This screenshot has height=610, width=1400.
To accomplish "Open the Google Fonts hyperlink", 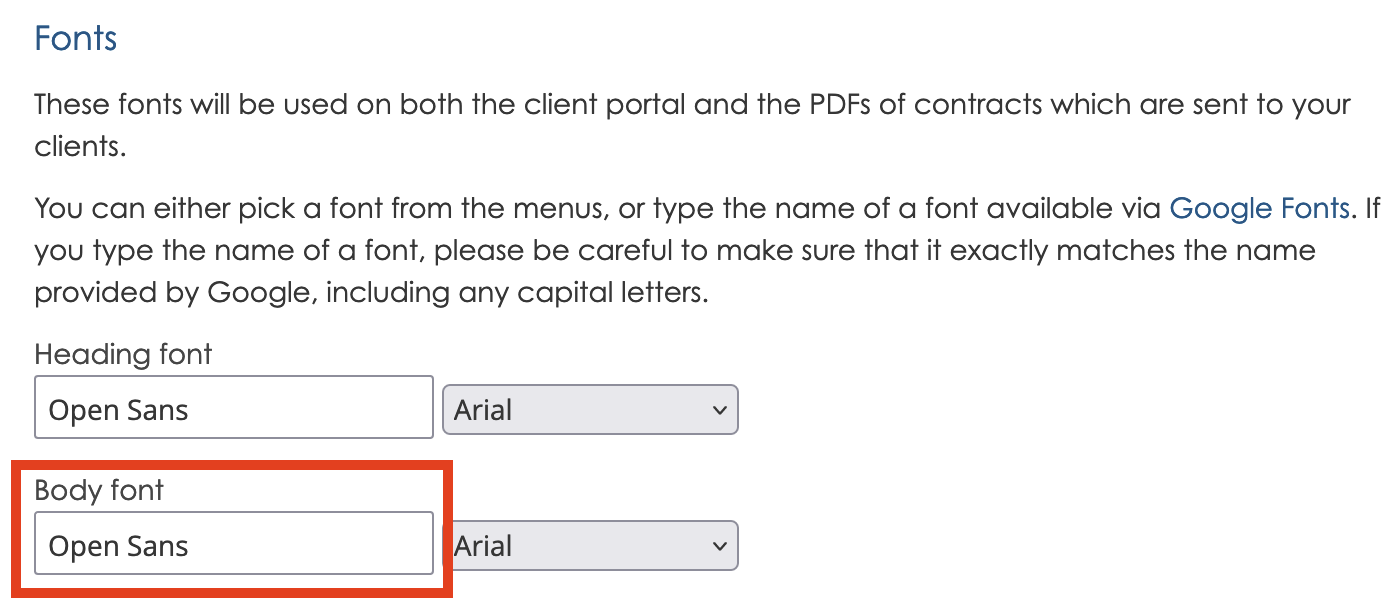I will pyautogui.click(x=1259, y=208).
